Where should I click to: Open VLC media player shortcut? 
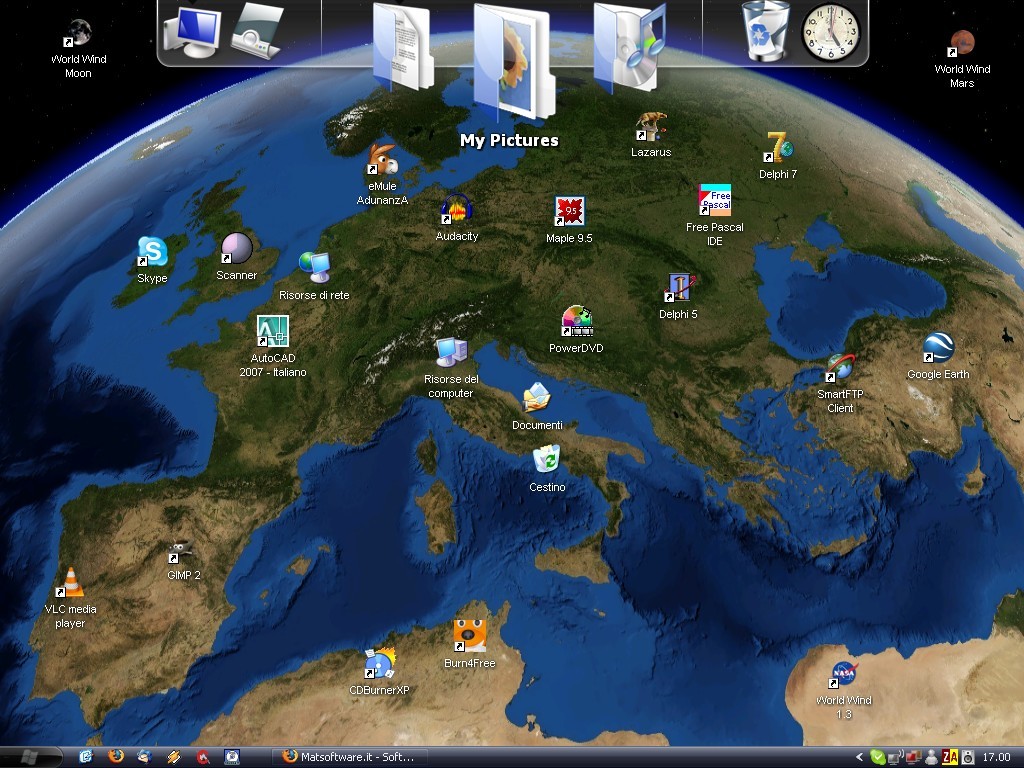tap(70, 598)
